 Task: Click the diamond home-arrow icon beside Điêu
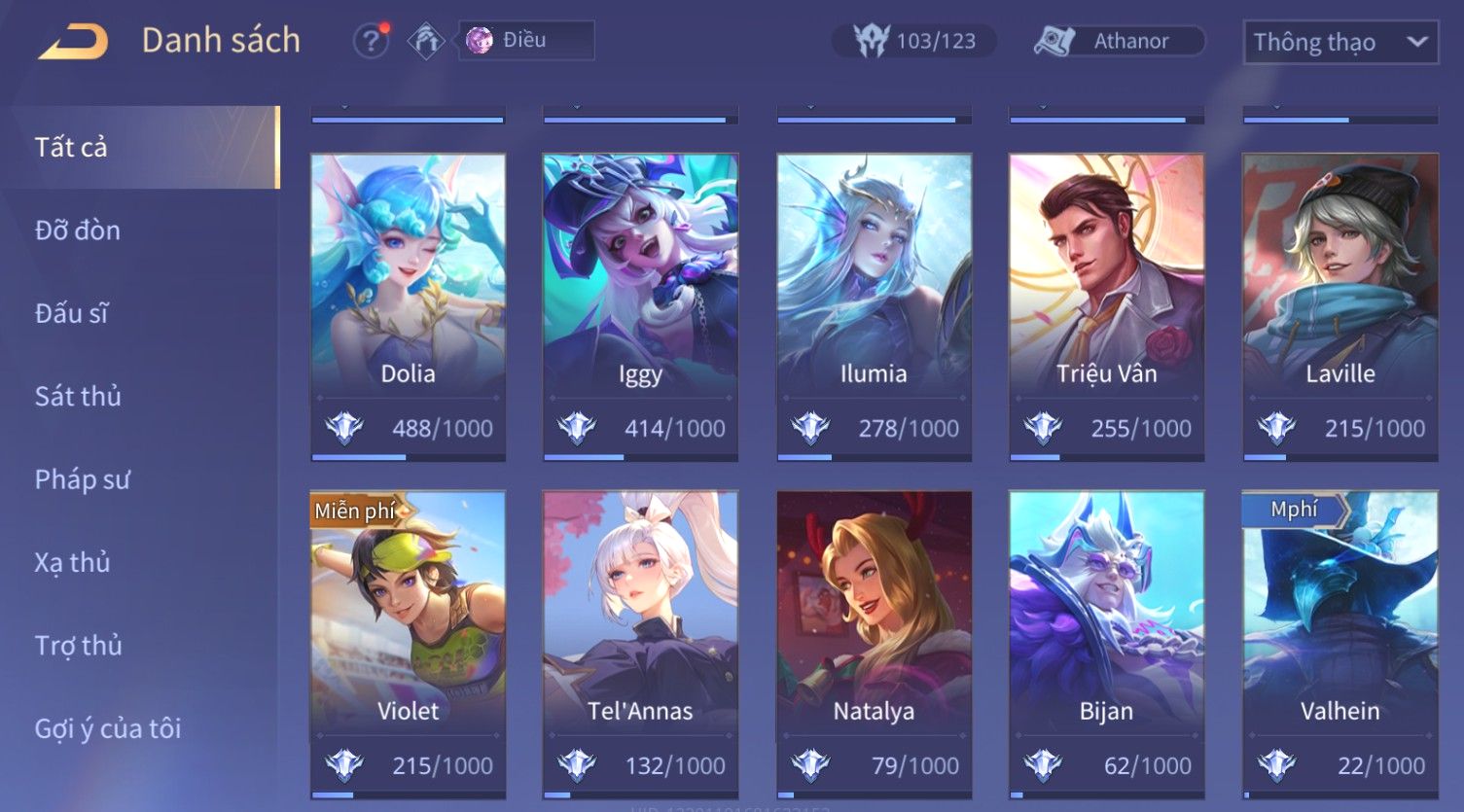click(x=426, y=41)
